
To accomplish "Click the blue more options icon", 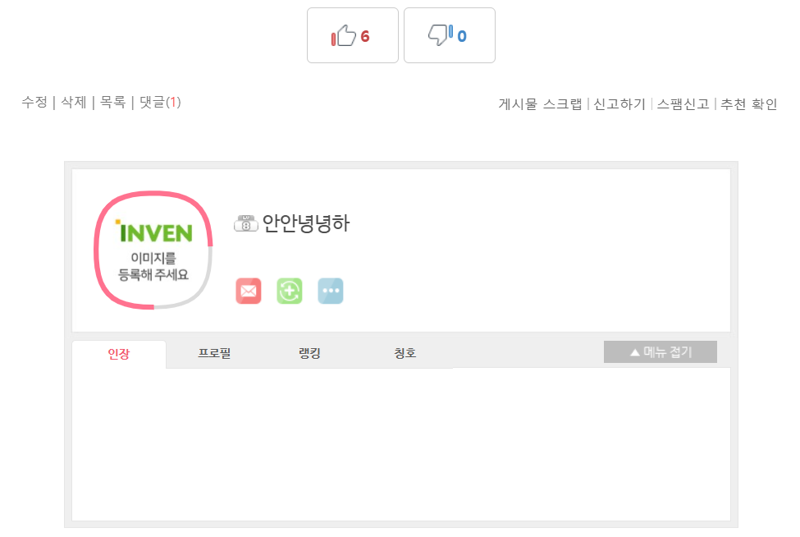I will (x=331, y=291).
